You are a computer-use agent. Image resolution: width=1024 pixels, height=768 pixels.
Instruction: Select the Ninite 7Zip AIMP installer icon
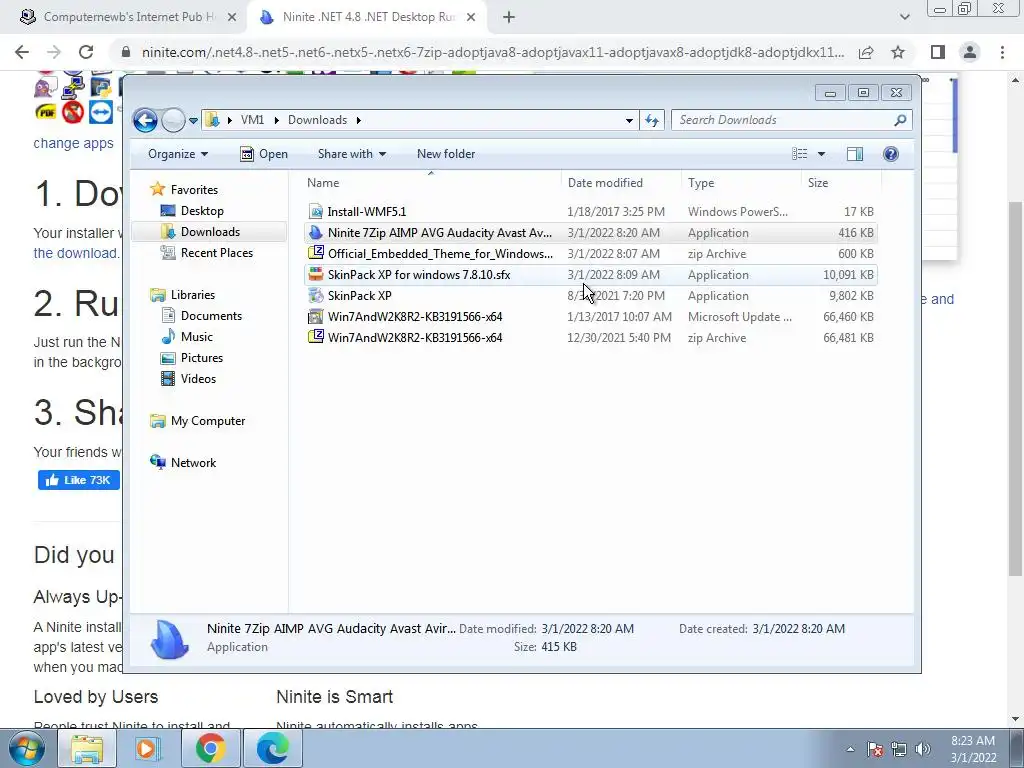pos(316,232)
